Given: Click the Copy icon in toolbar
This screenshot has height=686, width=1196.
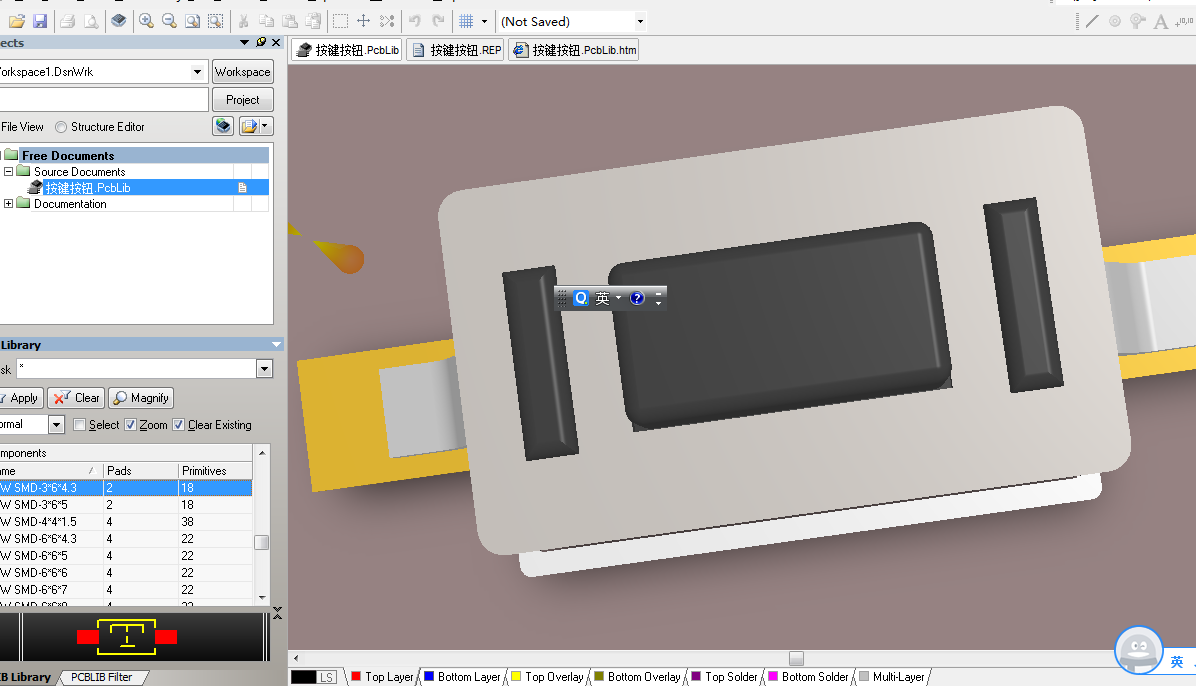Looking at the screenshot, I should [x=266, y=21].
